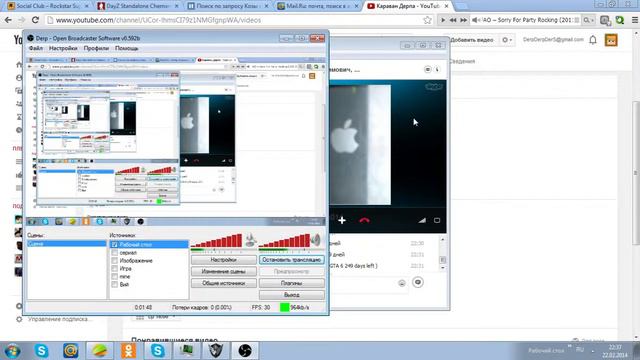Click previous track in music player
The height and width of the screenshot is (360, 640).
[453, 20]
